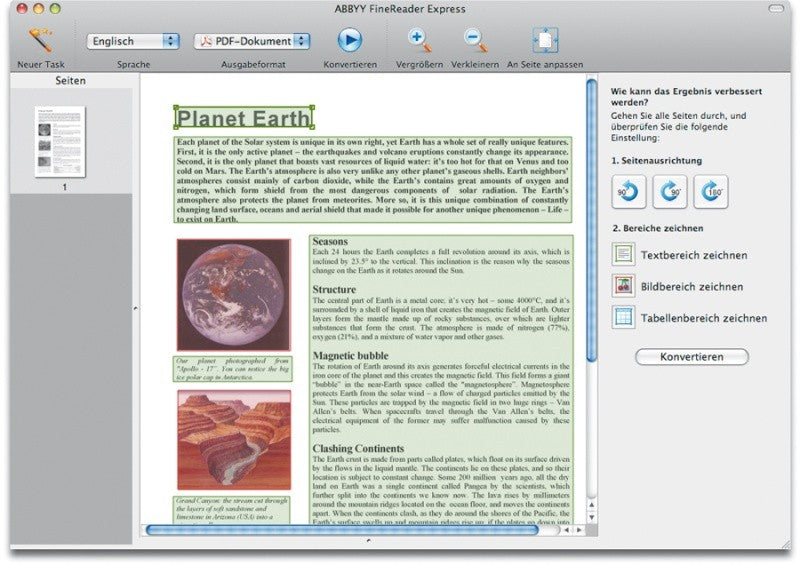Select the Planet Earth title text block
This screenshot has height=565, width=800.
[244, 118]
